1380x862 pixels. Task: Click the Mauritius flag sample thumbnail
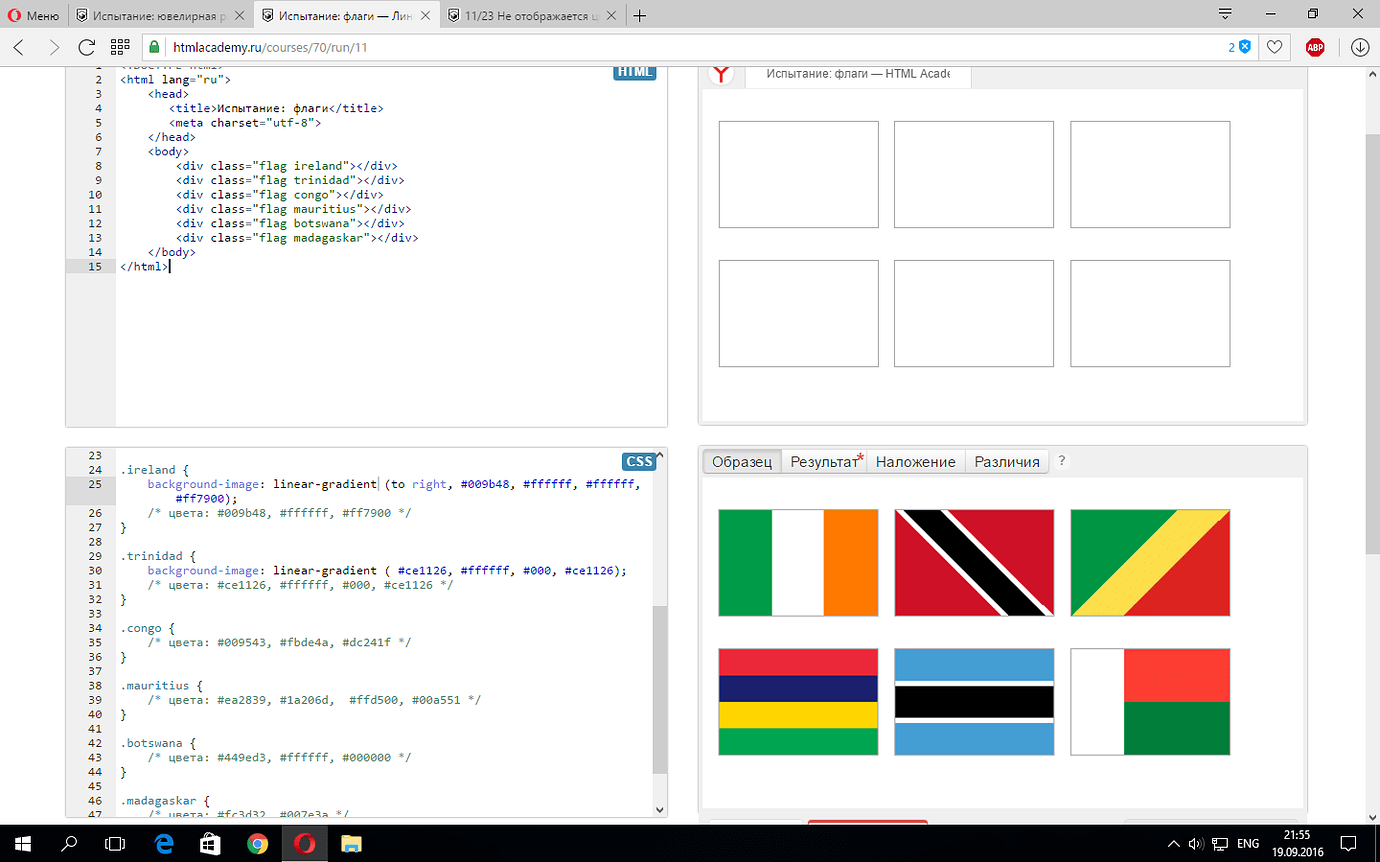(798, 702)
